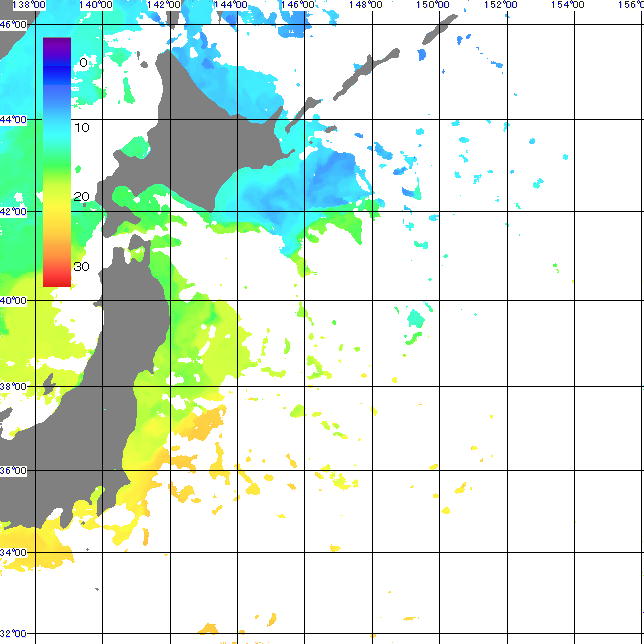Click the legend label "10"
This screenshot has width=644, height=644.
pyautogui.click(x=82, y=127)
